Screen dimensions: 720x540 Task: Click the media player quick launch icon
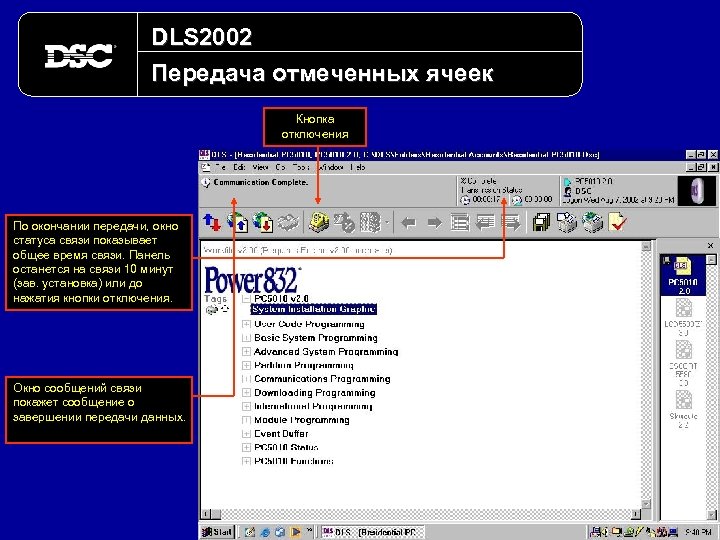pyautogui.click(x=296, y=532)
